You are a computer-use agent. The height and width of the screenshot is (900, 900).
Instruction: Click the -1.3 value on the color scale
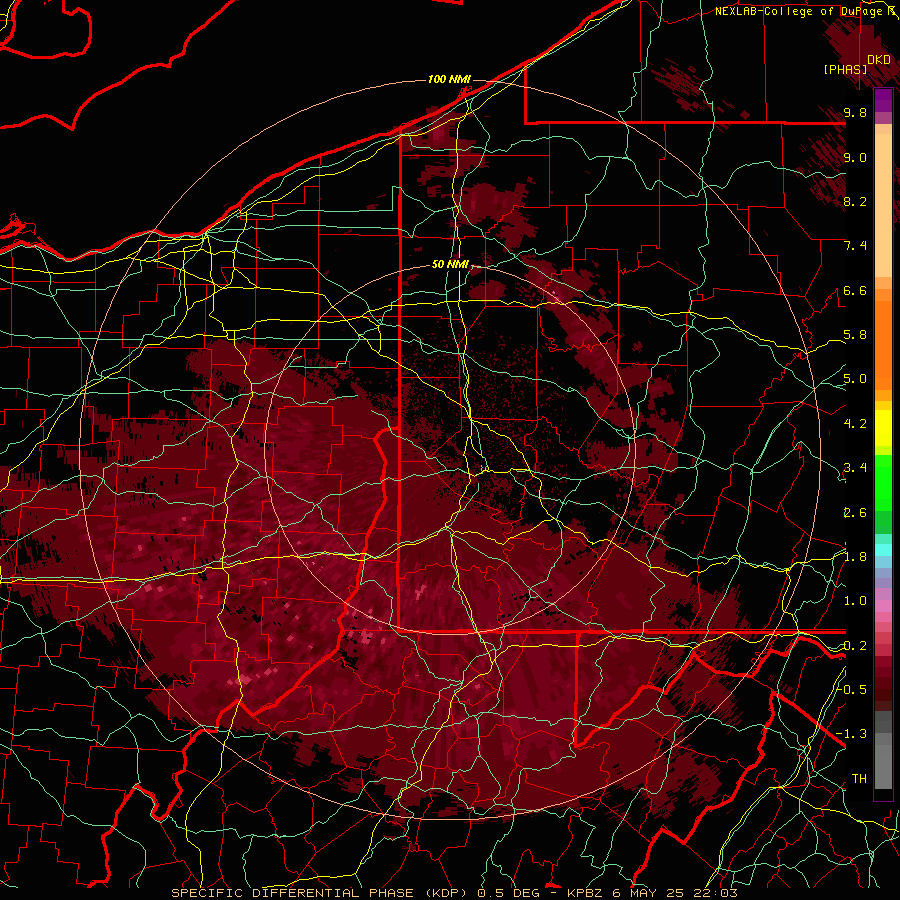[x=852, y=734]
